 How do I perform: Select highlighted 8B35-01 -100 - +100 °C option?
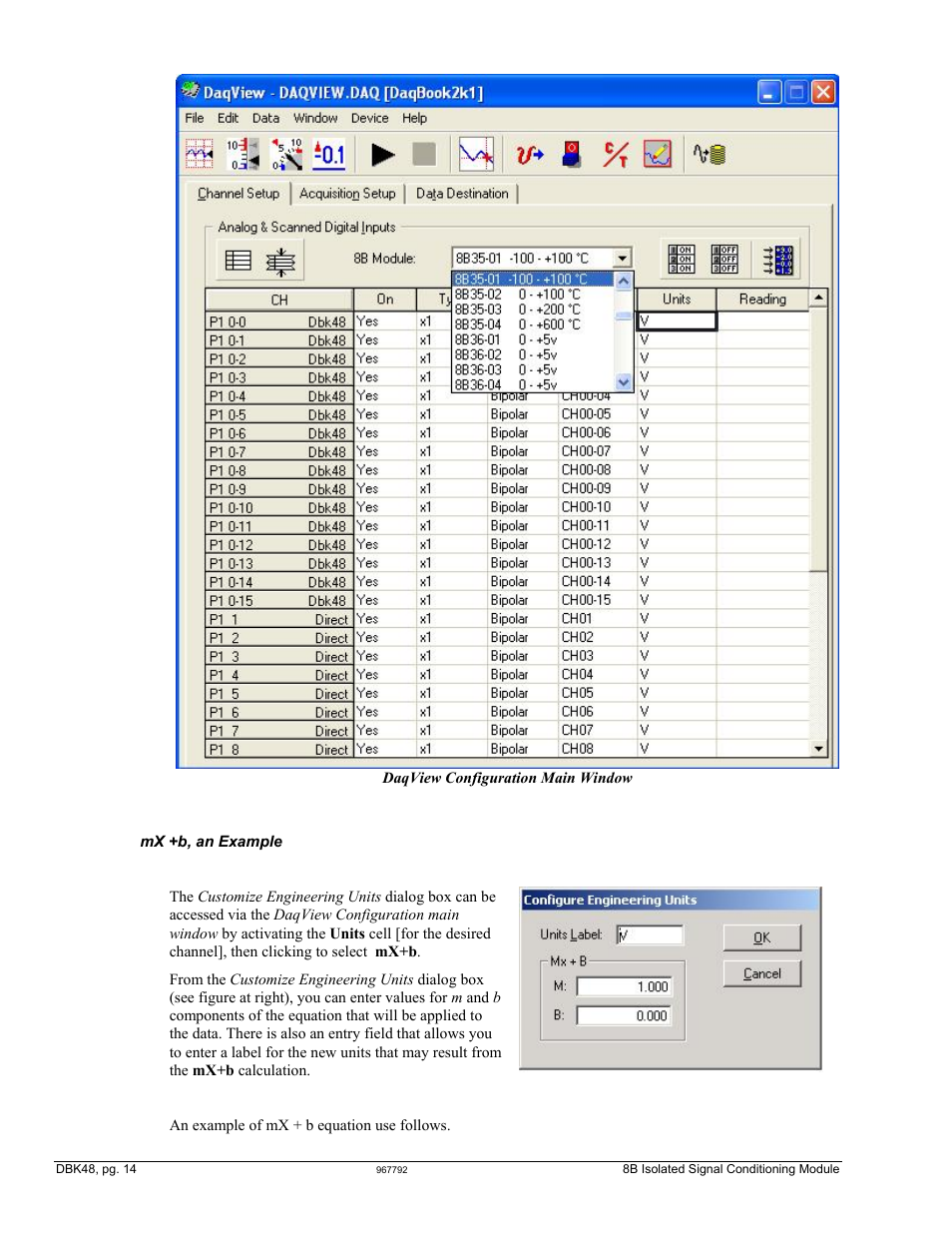(534, 280)
